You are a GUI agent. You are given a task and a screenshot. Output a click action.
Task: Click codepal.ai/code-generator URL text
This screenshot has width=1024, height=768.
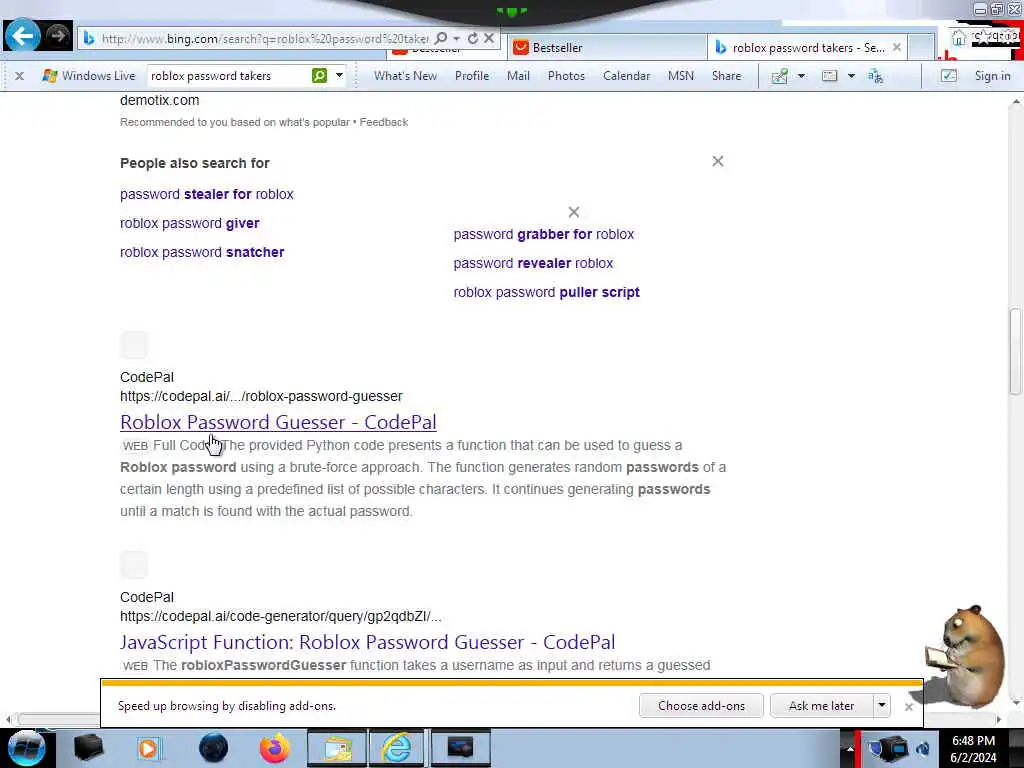281,616
